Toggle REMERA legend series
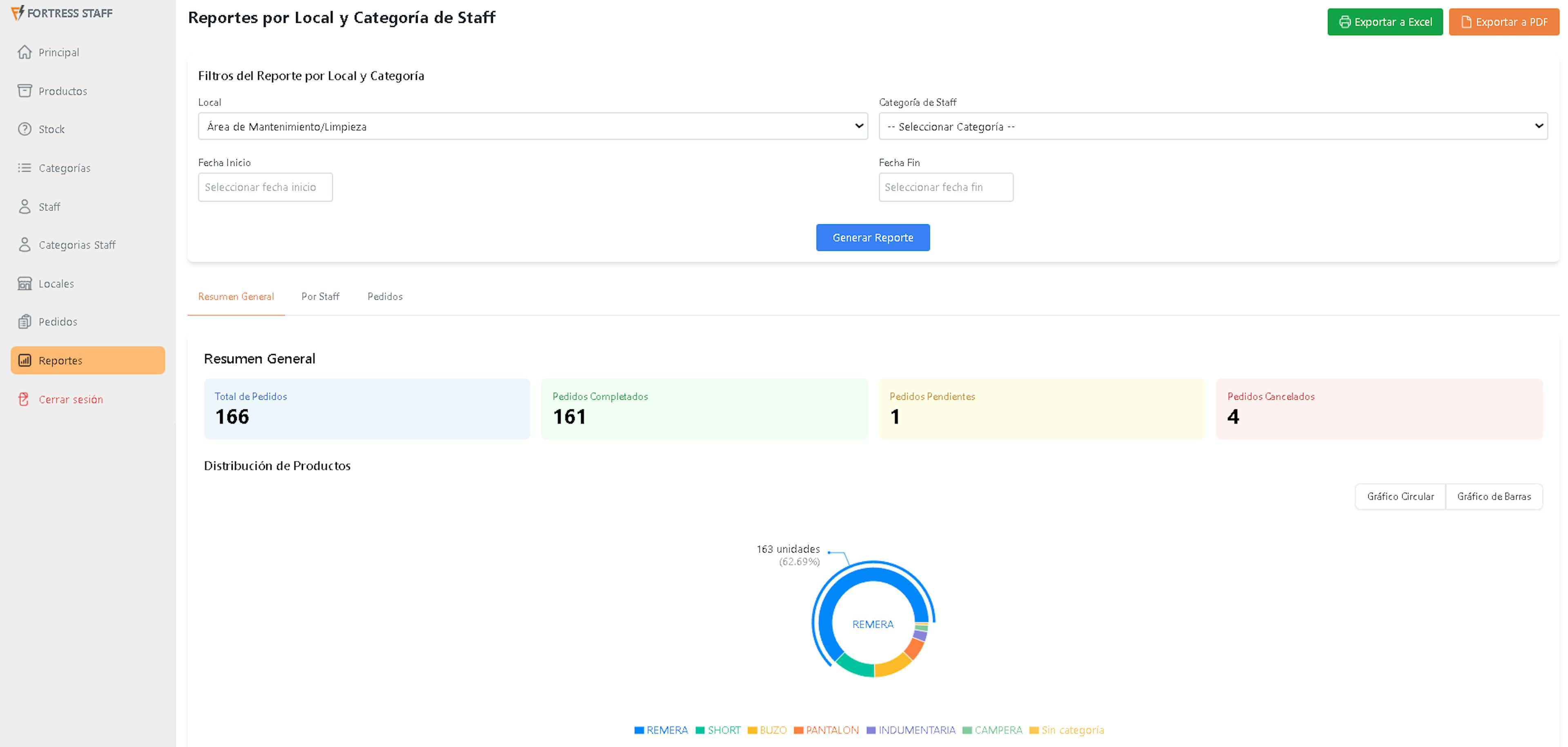Image resolution: width=1568 pixels, height=747 pixels. 666,730
